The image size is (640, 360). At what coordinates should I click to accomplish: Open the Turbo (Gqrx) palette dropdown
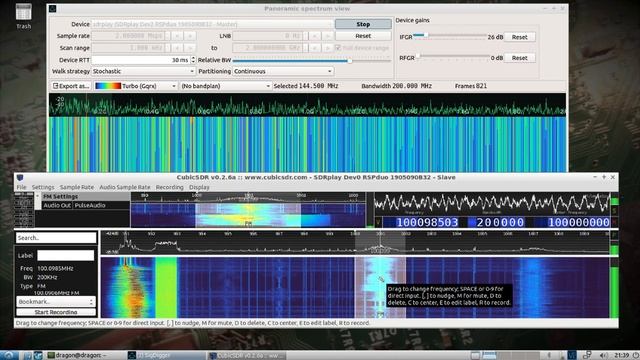135,86
